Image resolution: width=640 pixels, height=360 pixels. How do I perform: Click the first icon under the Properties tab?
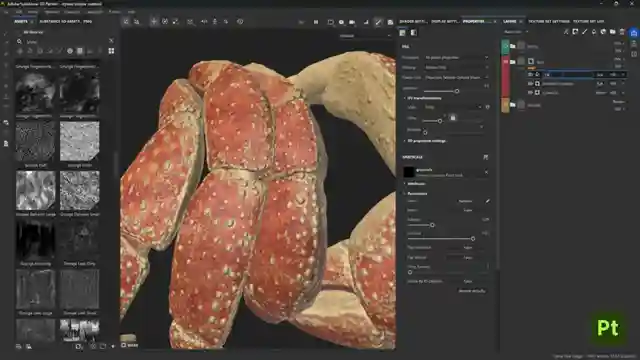(x=402, y=33)
